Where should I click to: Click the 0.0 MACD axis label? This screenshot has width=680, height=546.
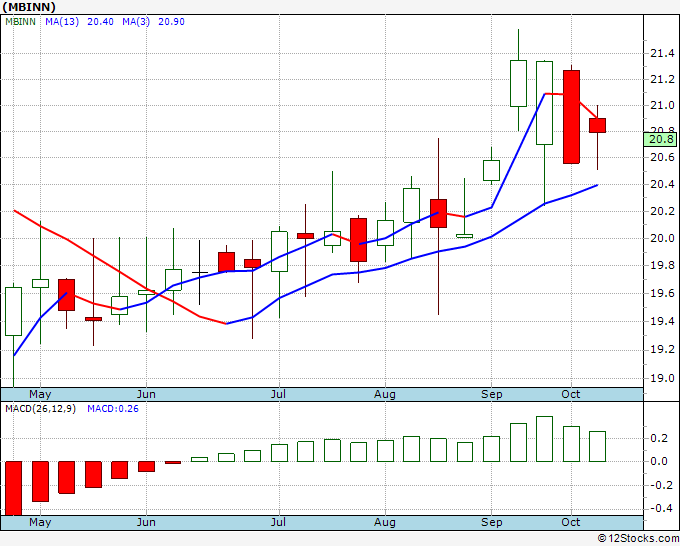659,461
